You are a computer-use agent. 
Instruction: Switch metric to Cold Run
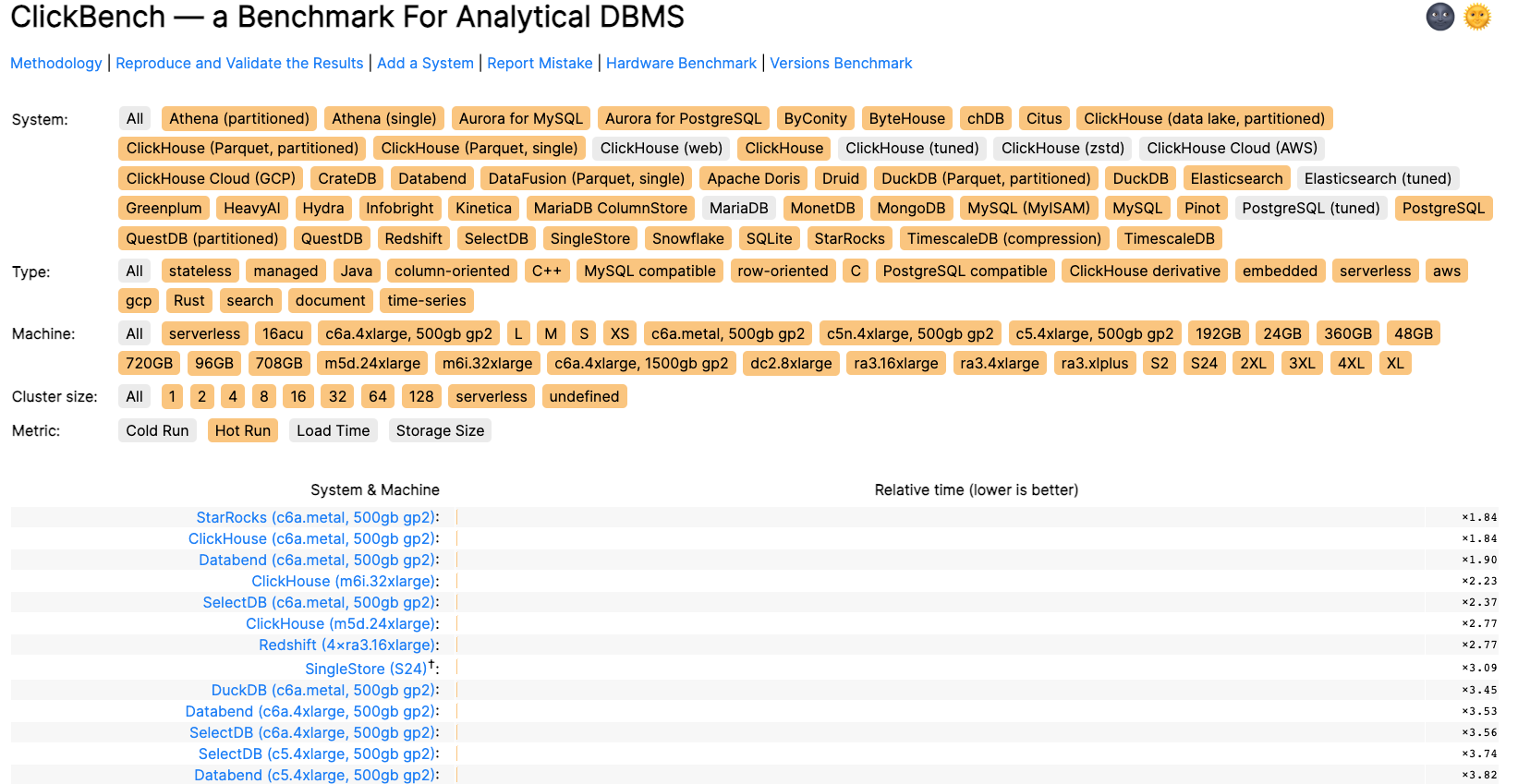[x=157, y=429]
